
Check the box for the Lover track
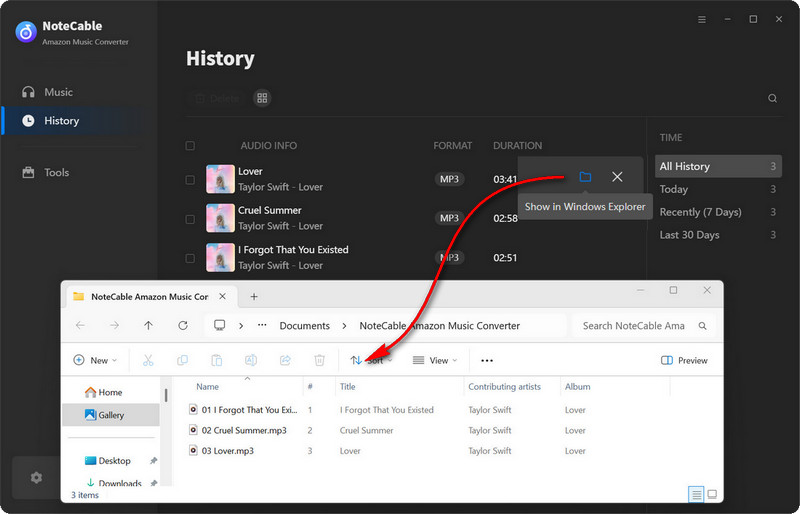pyautogui.click(x=190, y=180)
